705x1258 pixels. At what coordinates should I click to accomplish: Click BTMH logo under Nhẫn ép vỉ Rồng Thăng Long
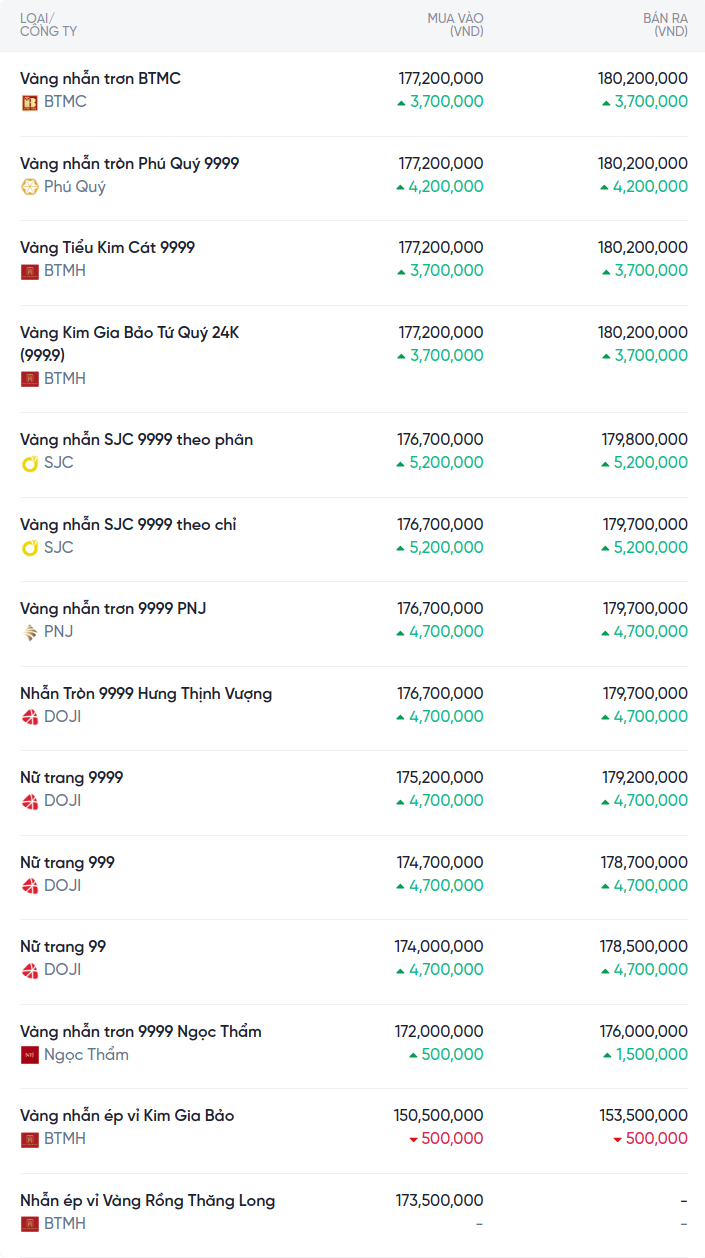(x=30, y=1224)
